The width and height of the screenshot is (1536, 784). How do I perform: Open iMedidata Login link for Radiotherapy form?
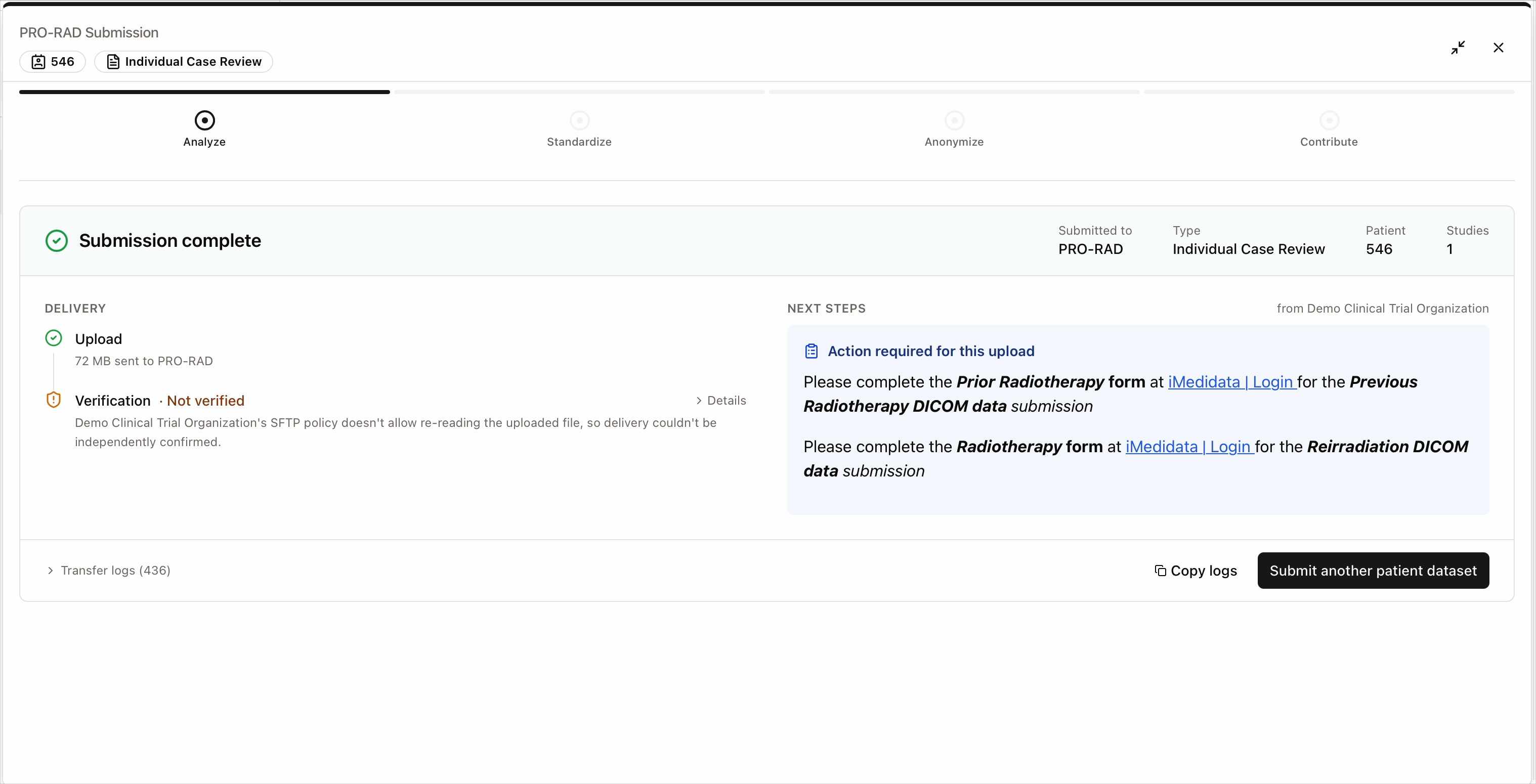point(1189,447)
